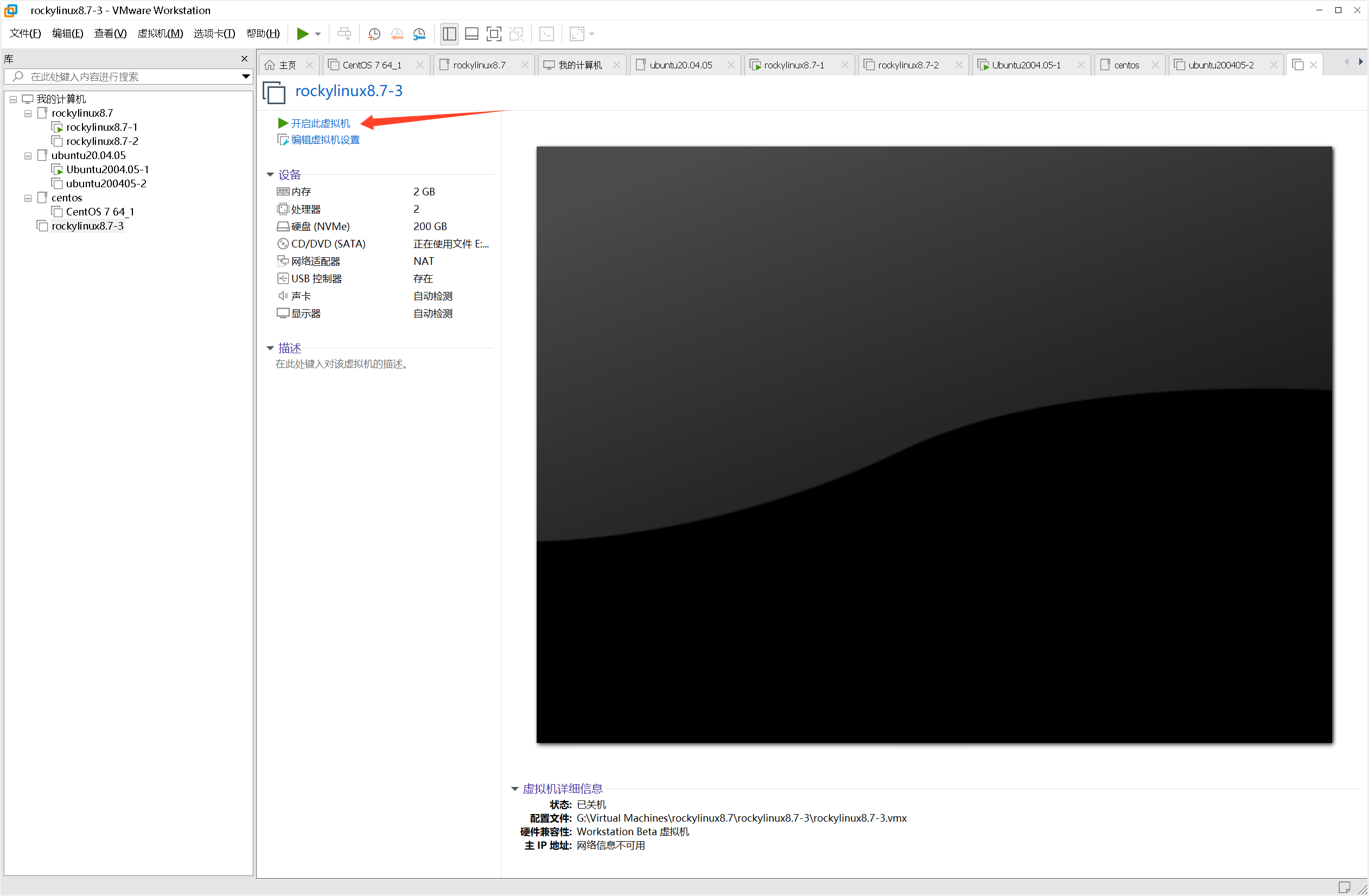This screenshot has width=1369, height=896.
Task: Open the 虚拟机(M) menu
Action: (x=160, y=34)
